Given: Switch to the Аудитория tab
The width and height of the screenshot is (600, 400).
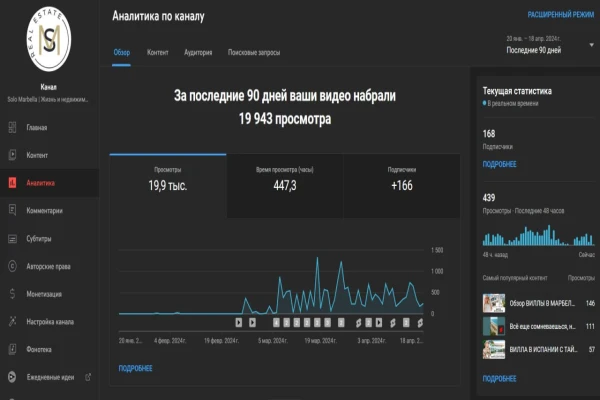Looking at the screenshot, I should [x=198, y=52].
